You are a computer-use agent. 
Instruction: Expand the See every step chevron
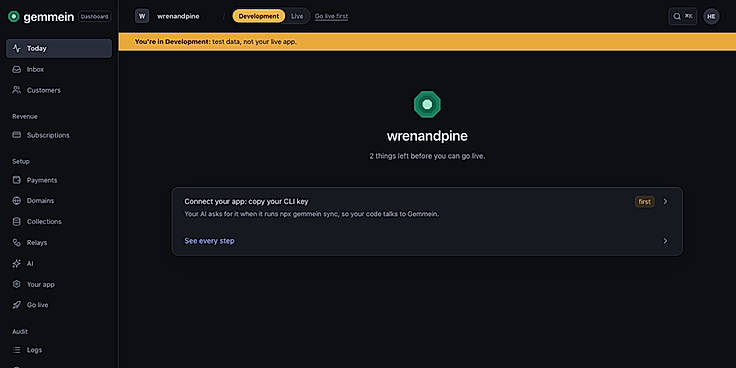coord(665,241)
